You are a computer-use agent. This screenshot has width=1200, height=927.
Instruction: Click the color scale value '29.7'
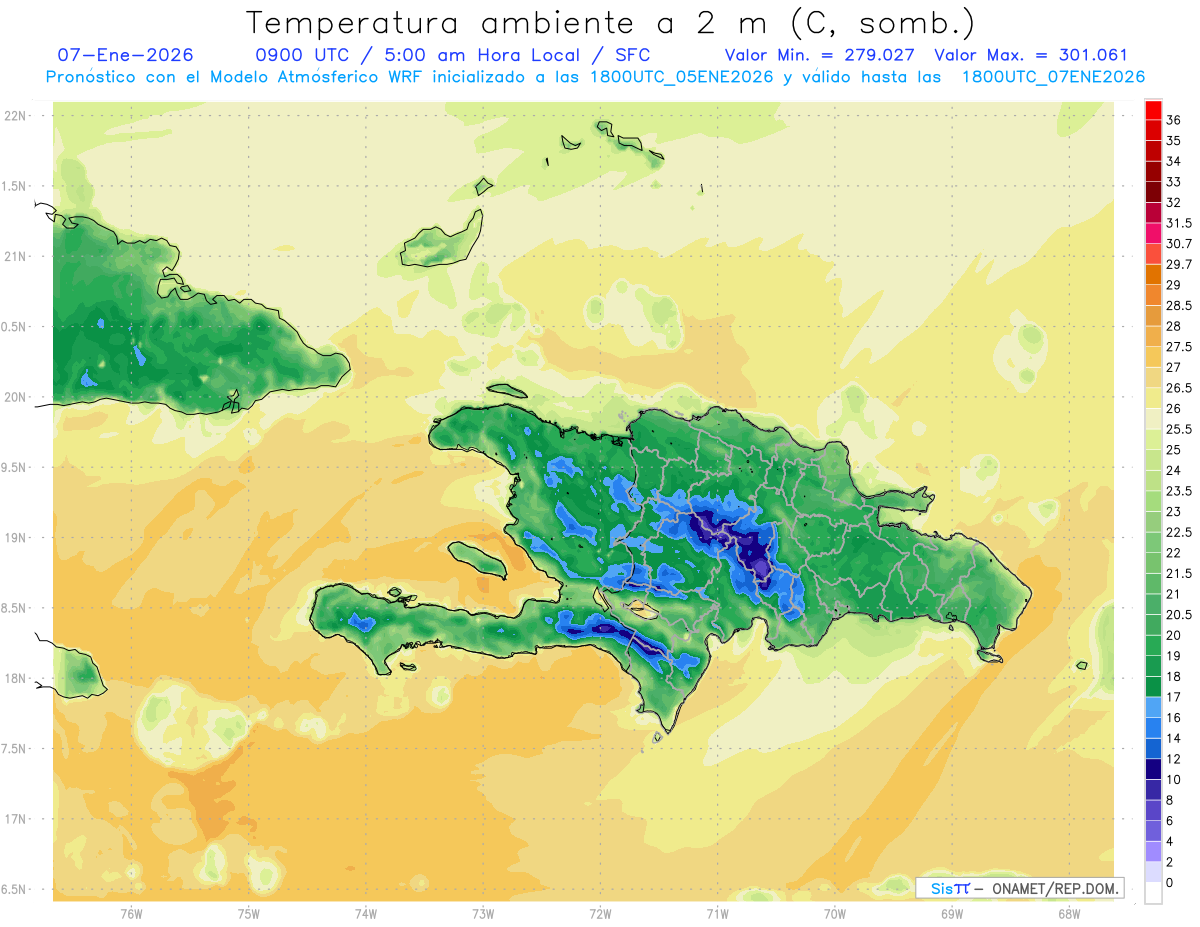(1179, 264)
